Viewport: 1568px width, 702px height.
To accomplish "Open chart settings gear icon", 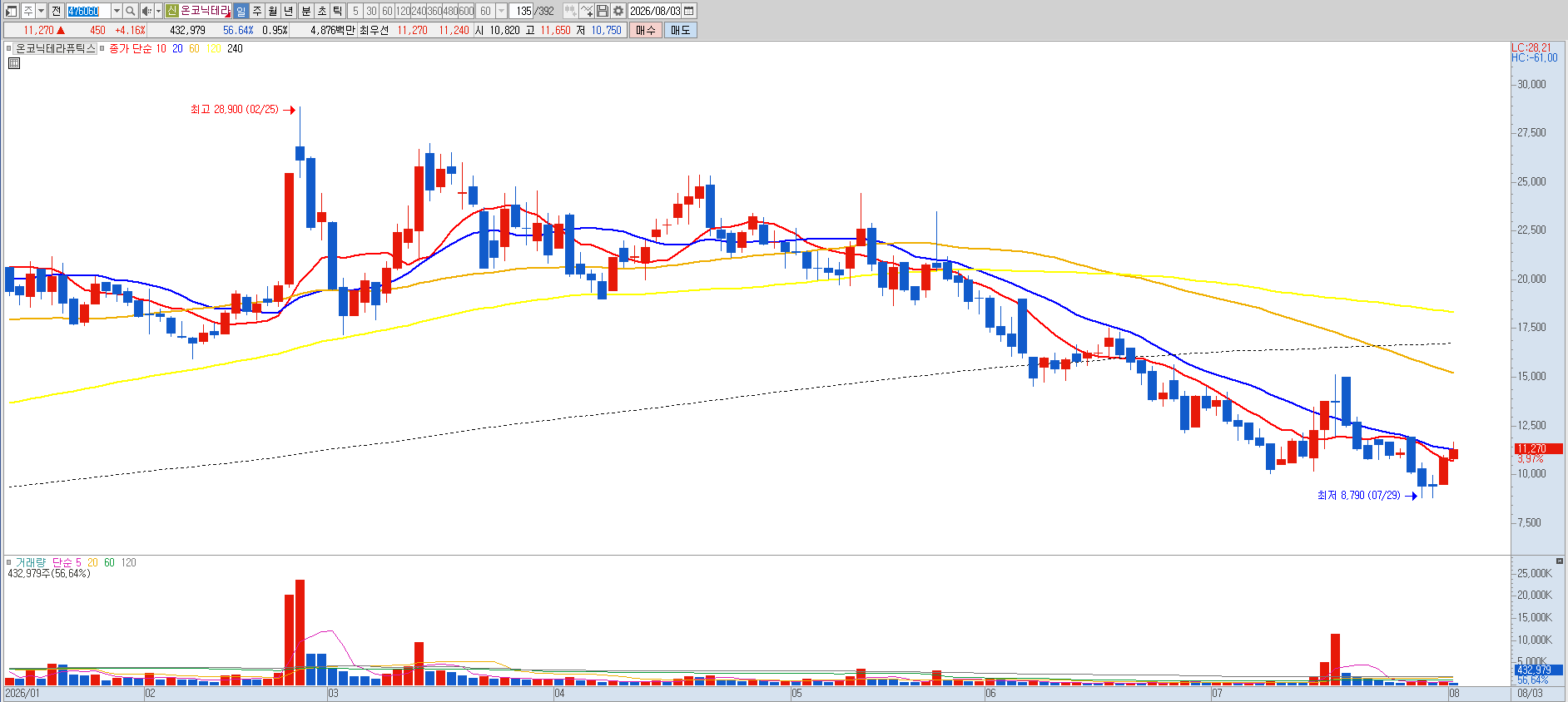I will tap(618, 11).
